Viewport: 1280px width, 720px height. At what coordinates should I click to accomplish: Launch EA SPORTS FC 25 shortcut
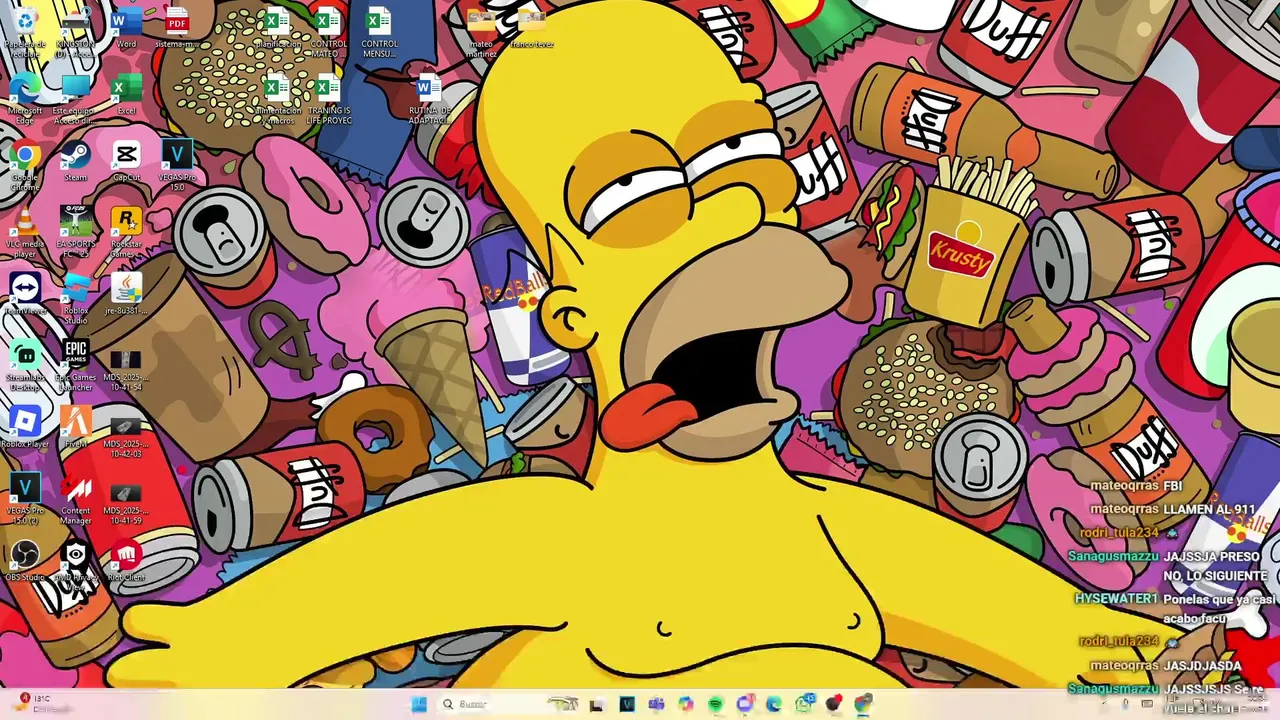(x=76, y=232)
